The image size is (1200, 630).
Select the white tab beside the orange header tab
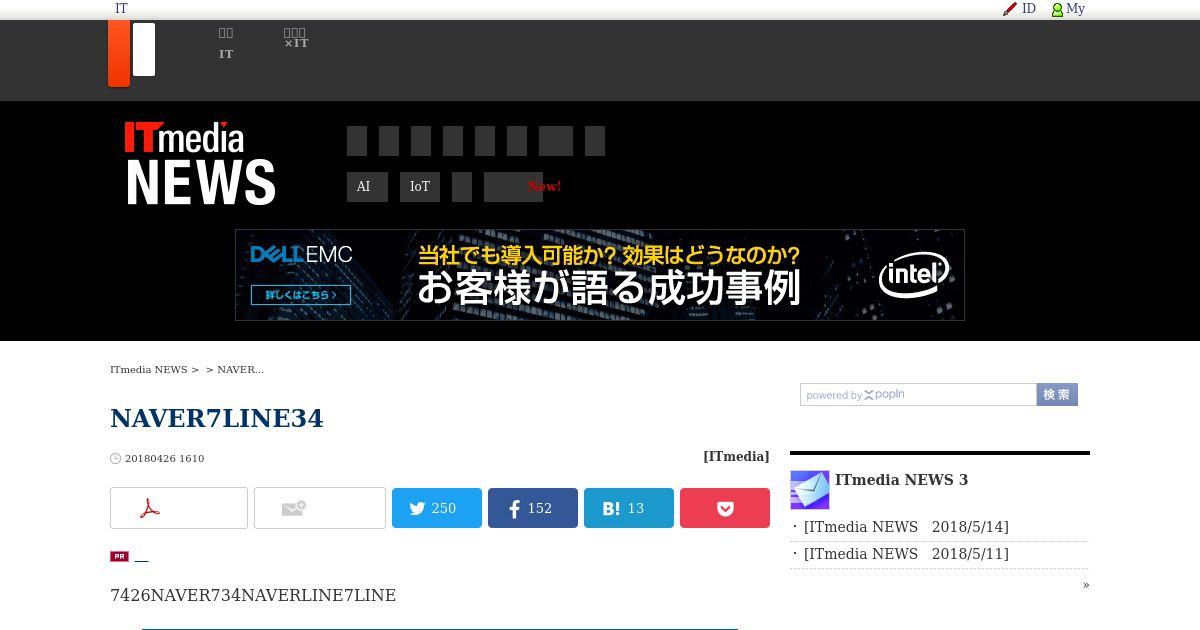click(144, 49)
